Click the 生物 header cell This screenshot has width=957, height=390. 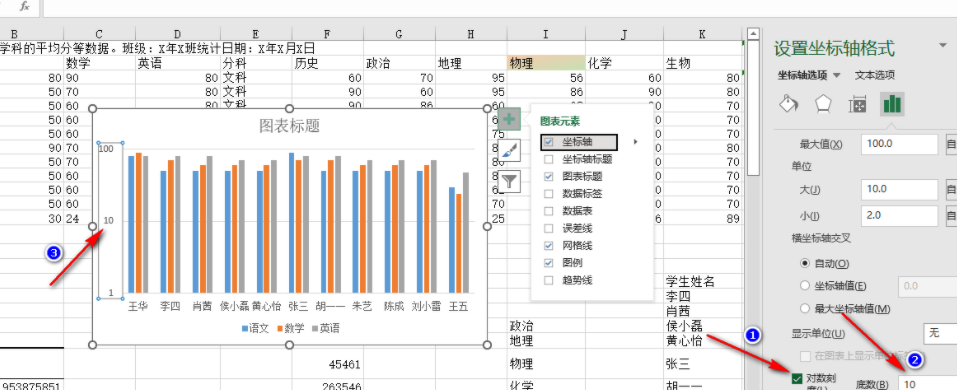[702, 63]
